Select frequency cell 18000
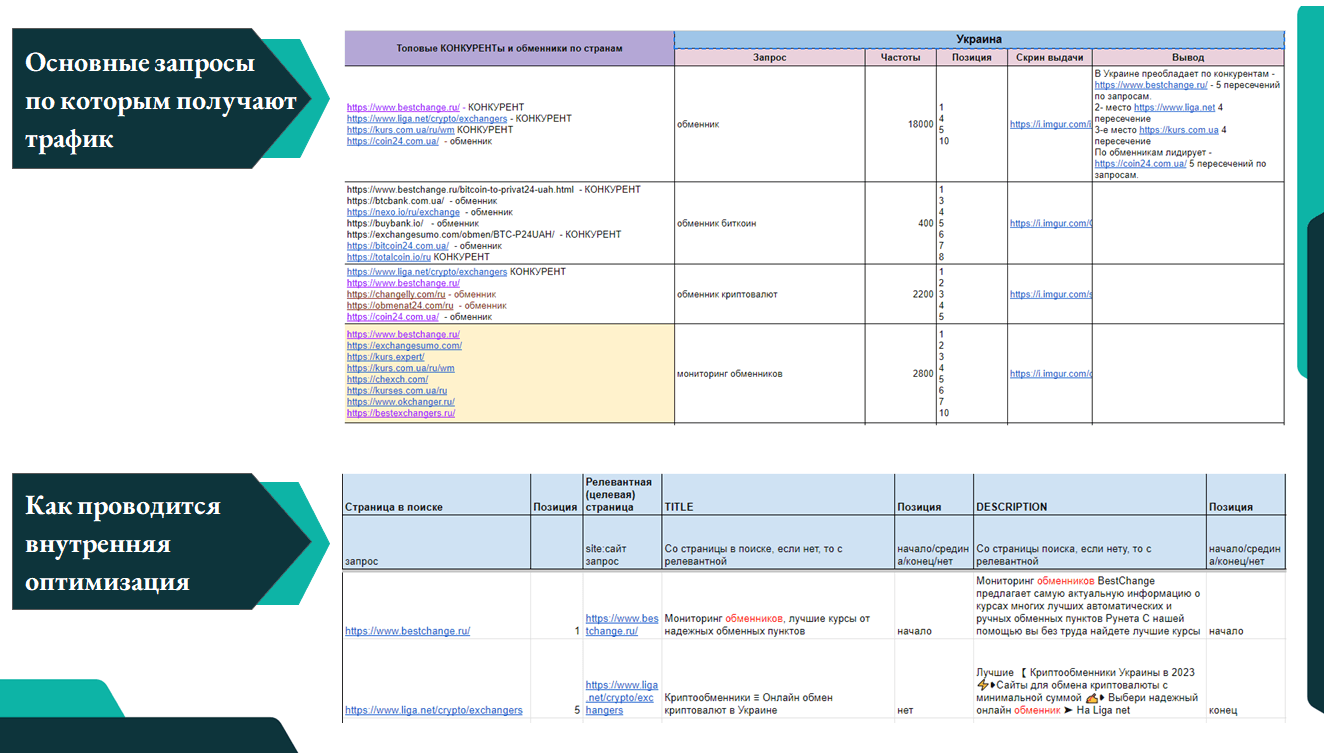This screenshot has width=1324, height=753. (x=901, y=124)
